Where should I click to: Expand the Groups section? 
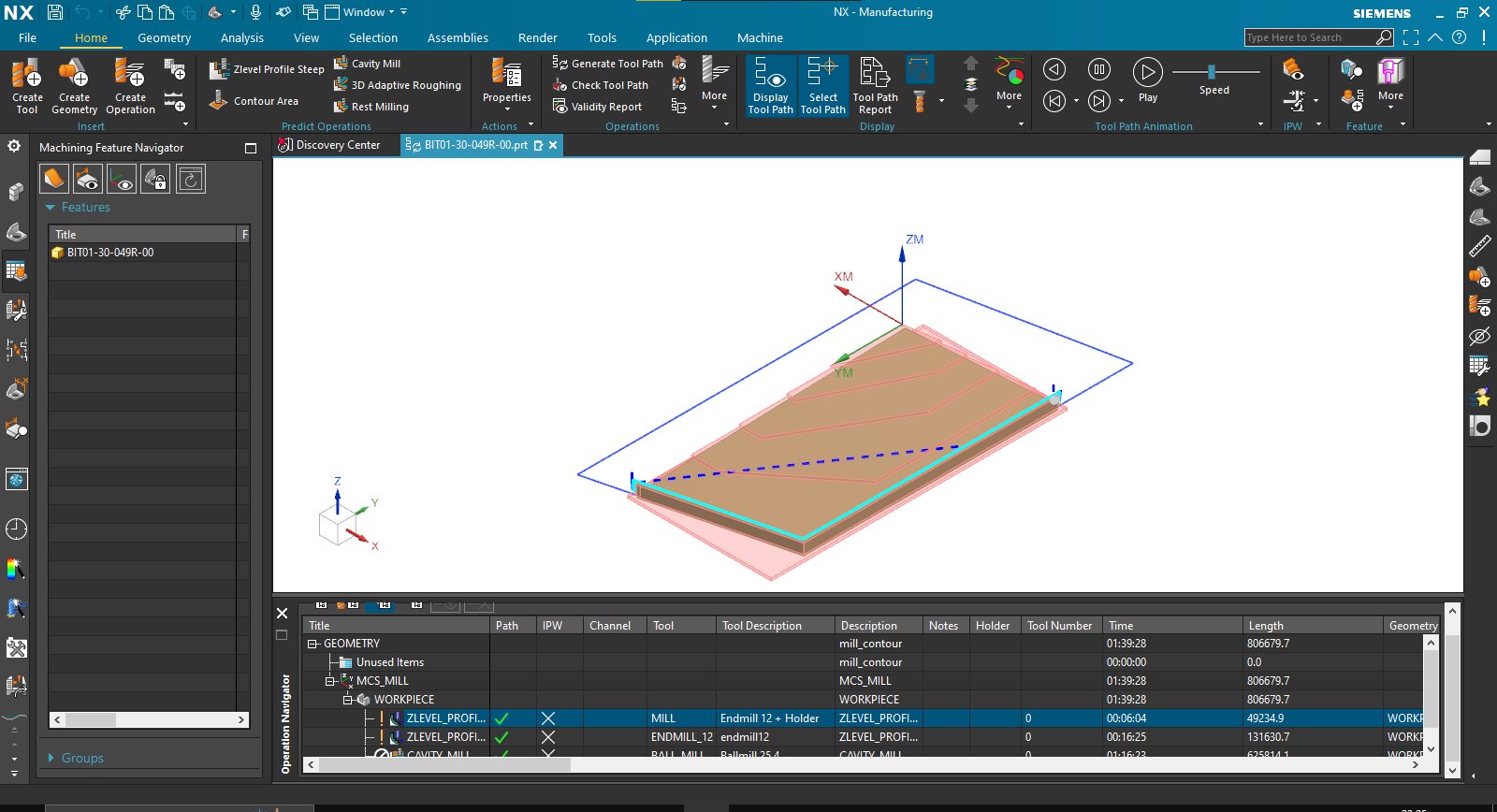coord(51,758)
